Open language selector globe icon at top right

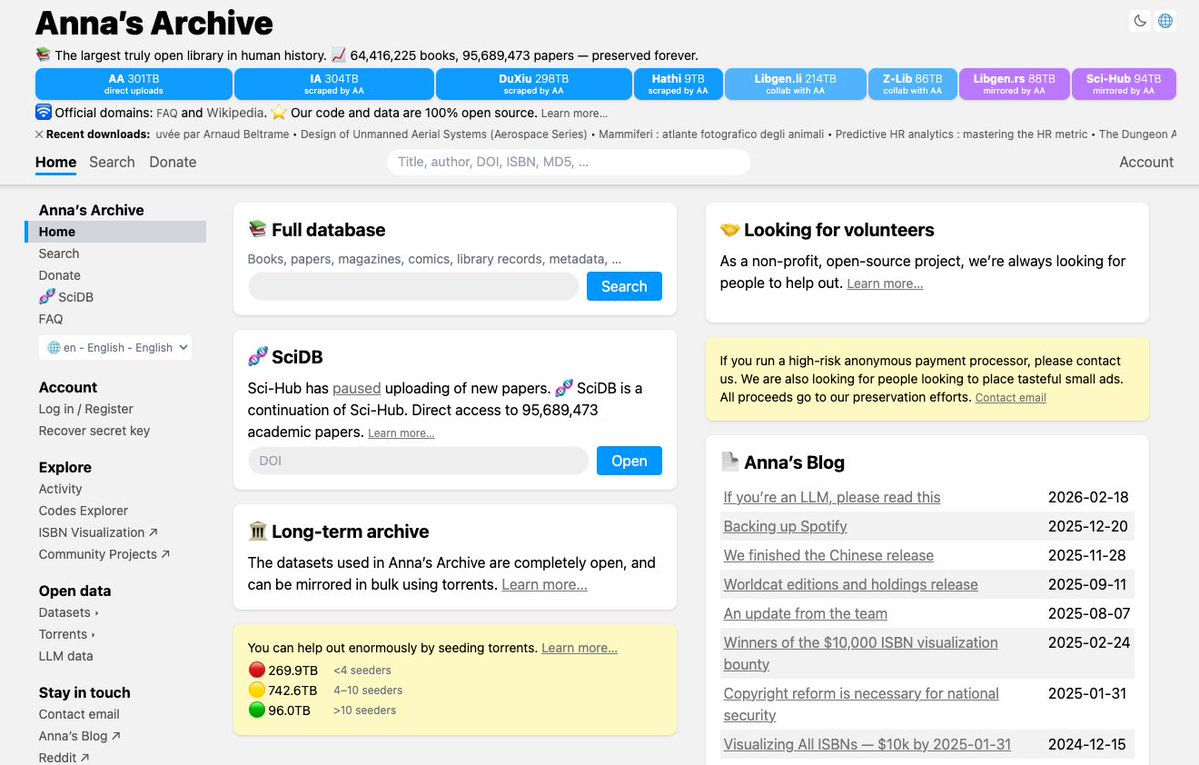[x=1165, y=21]
